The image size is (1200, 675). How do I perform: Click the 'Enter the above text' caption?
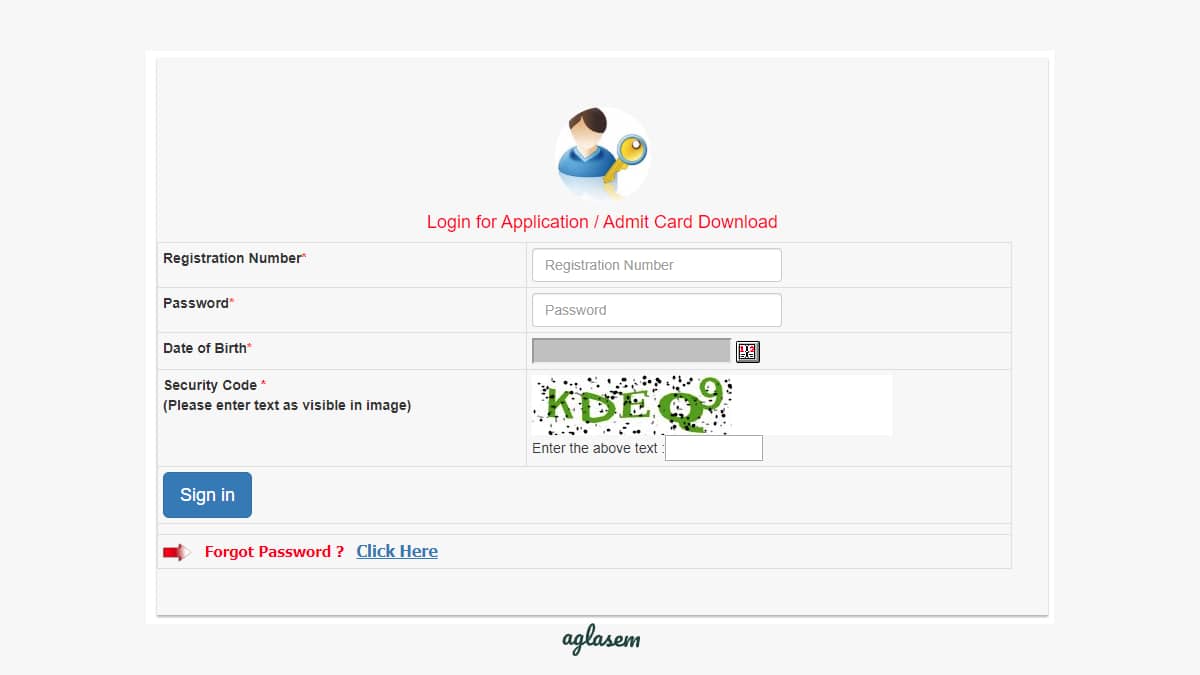(x=597, y=449)
